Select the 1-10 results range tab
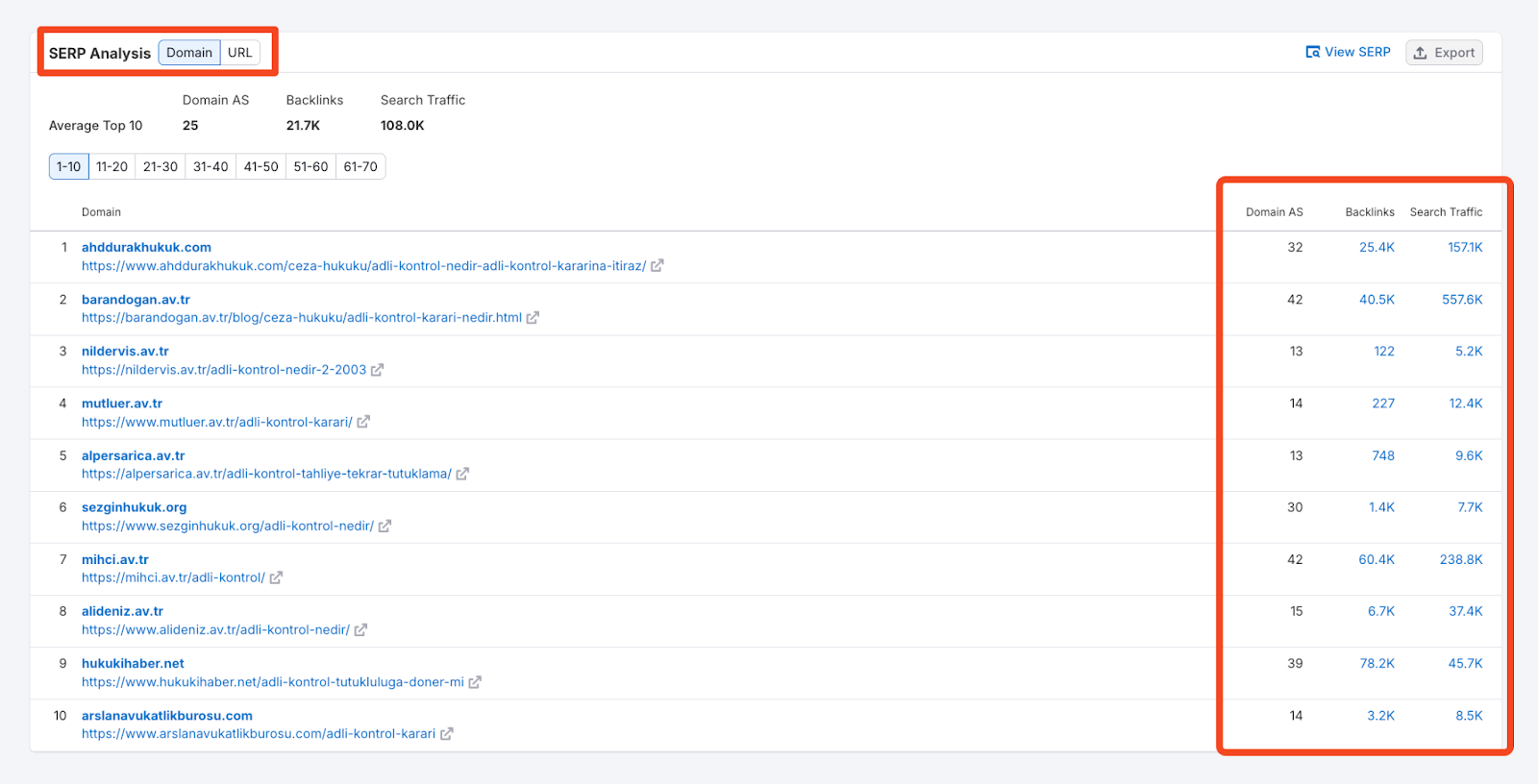 click(x=69, y=166)
